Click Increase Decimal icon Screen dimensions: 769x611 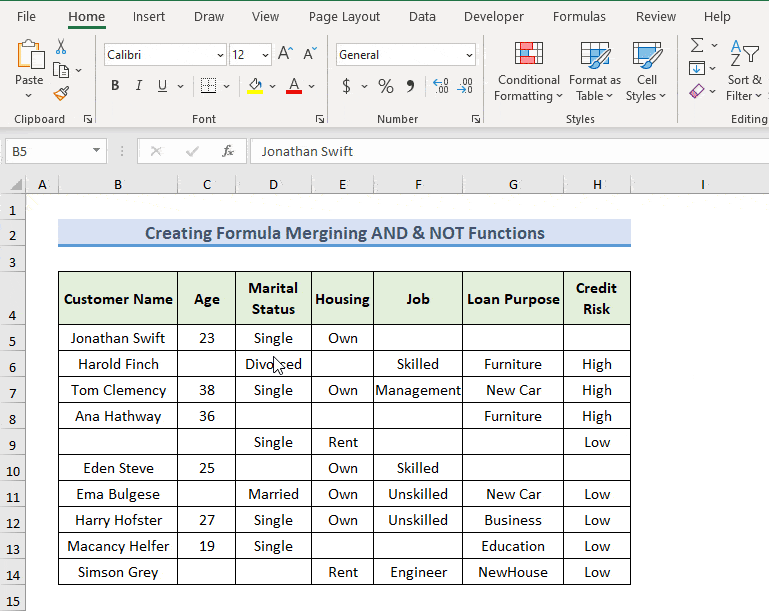point(441,86)
